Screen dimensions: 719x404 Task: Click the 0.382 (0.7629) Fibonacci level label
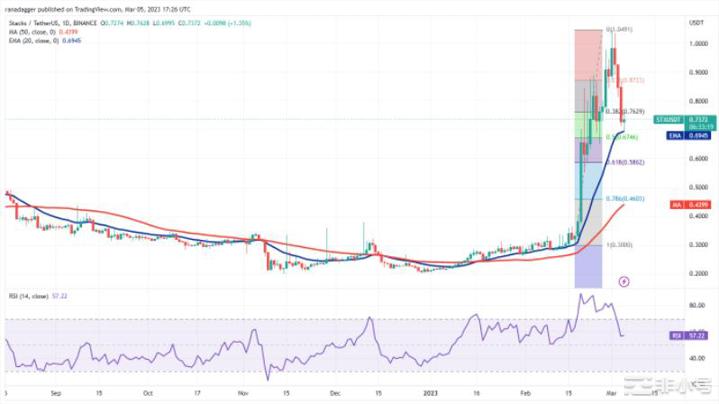point(624,111)
